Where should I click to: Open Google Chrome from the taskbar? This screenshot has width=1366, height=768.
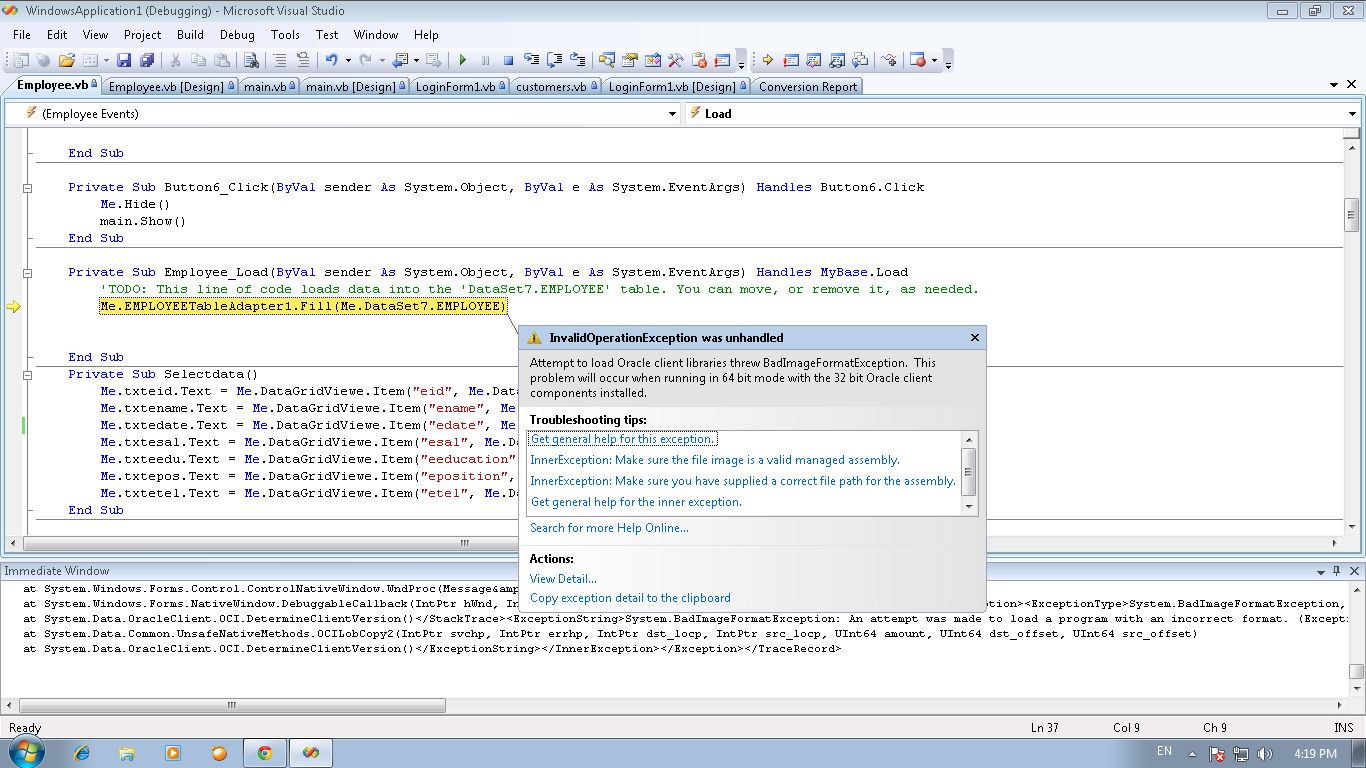pyautogui.click(x=264, y=753)
